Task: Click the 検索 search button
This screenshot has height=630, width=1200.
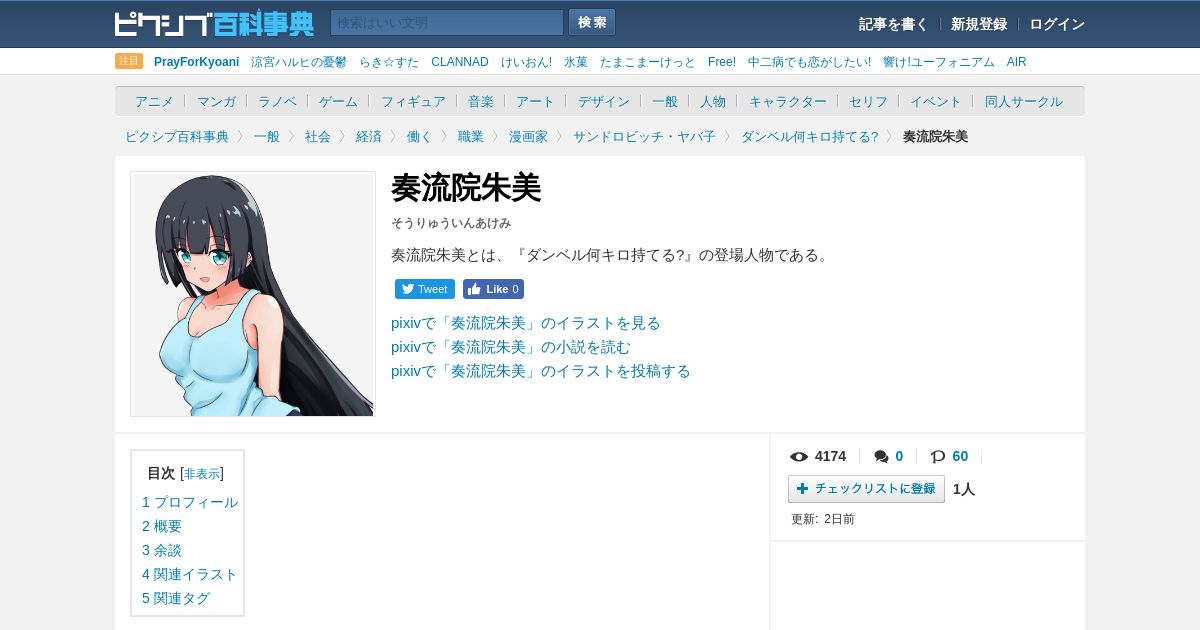Action: 592,22
